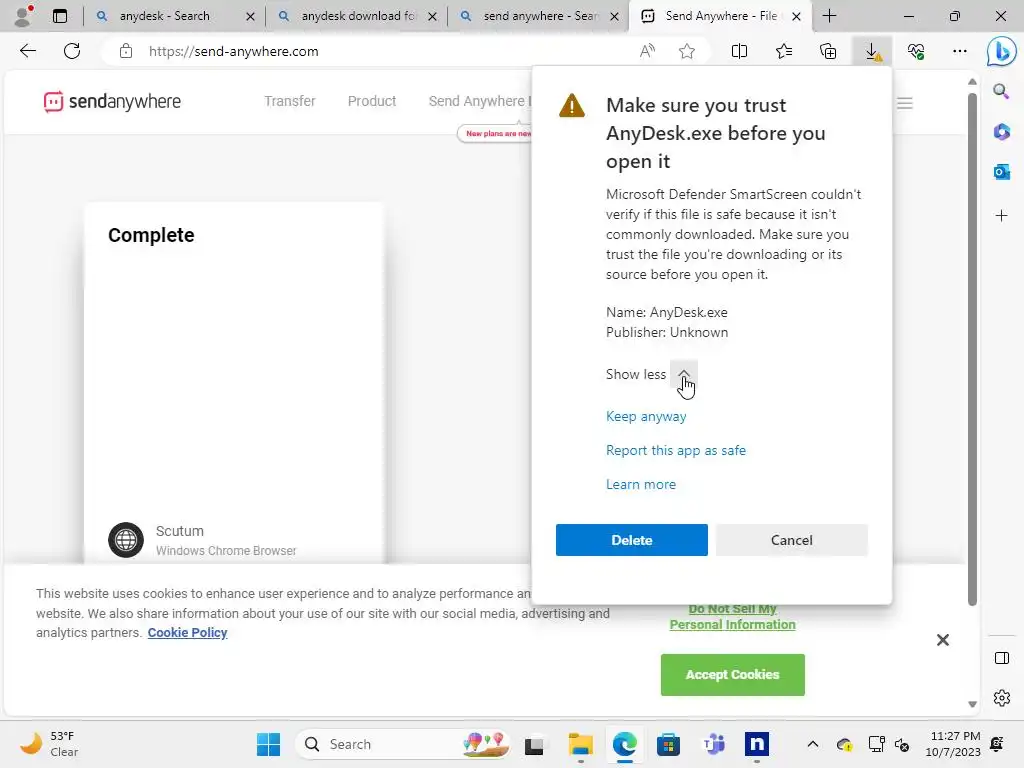Open the Edge profile icon

coord(24,16)
